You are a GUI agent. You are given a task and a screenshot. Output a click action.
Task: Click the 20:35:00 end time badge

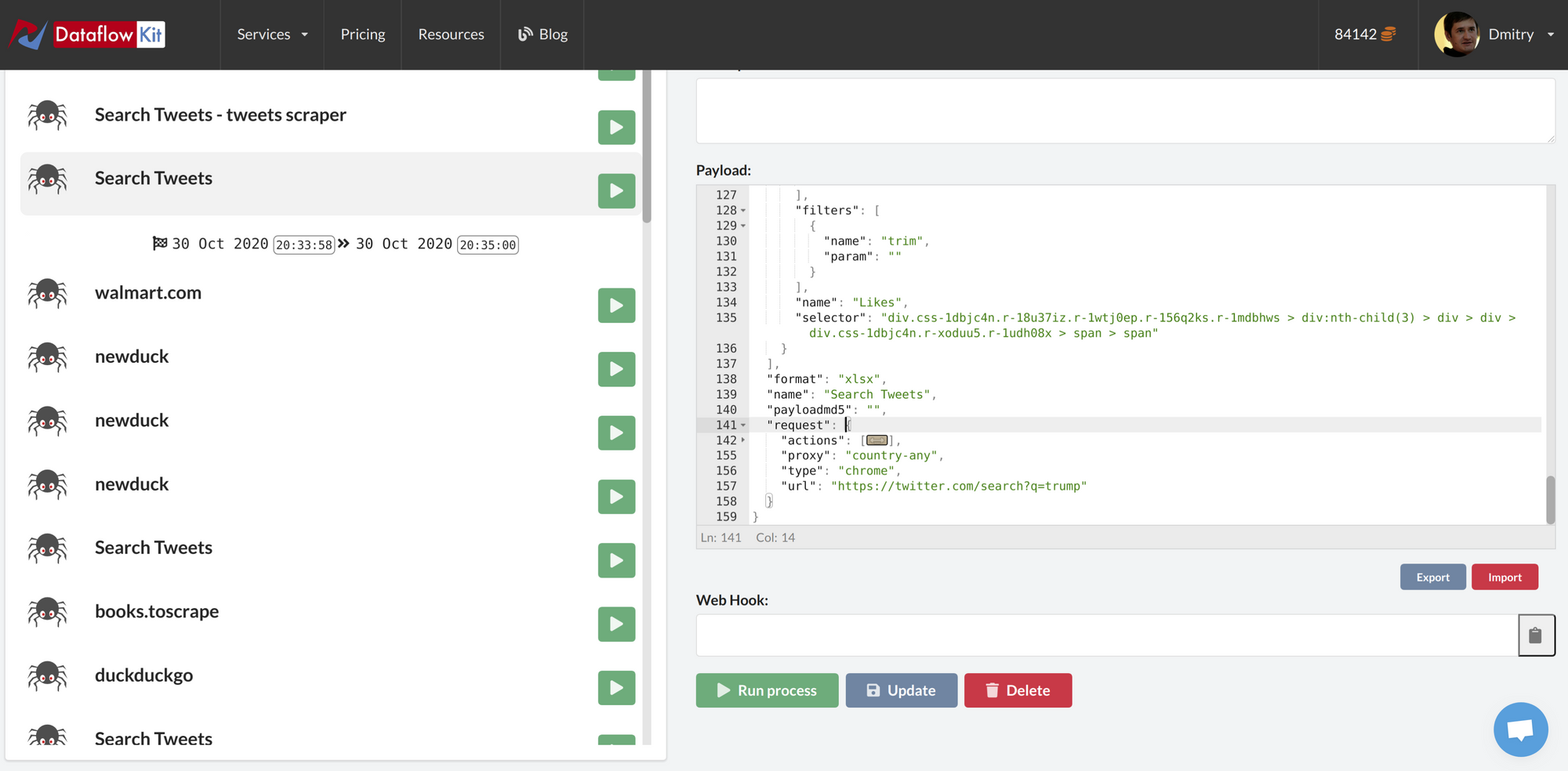(488, 244)
